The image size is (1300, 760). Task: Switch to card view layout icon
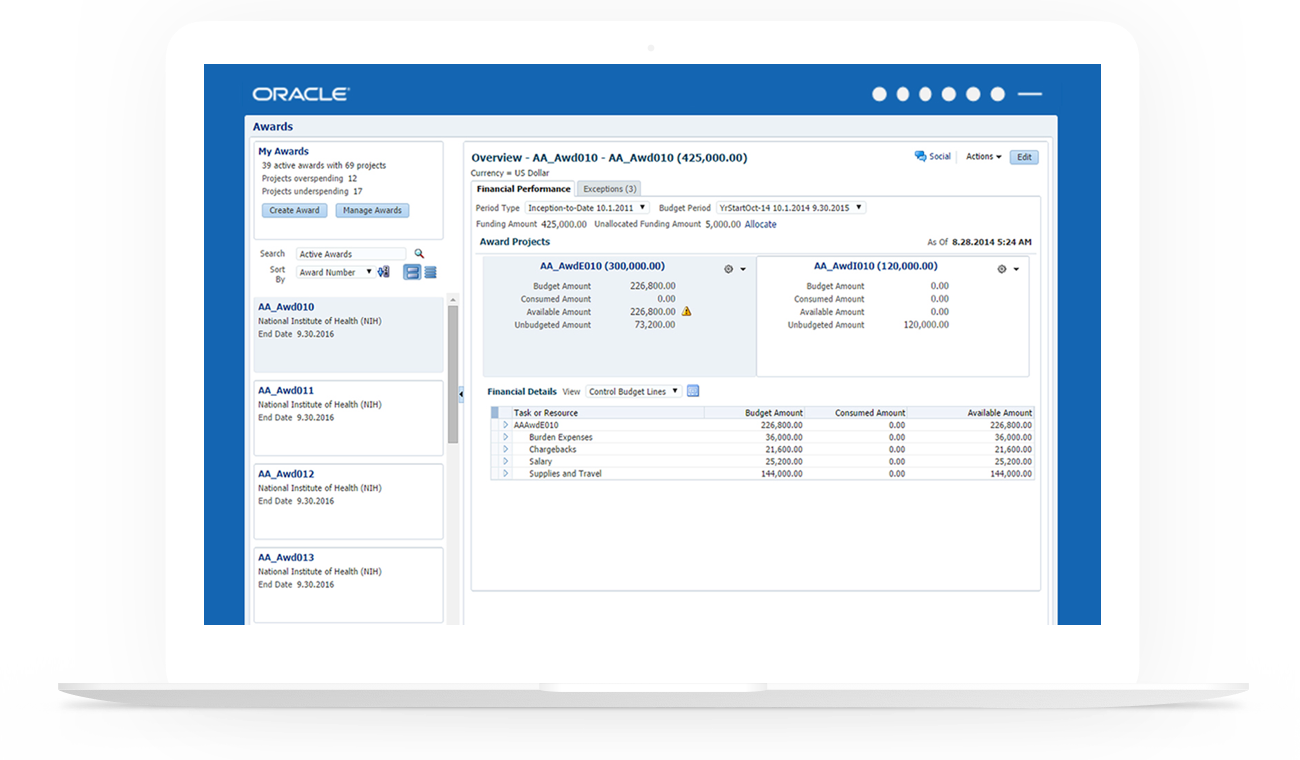coord(412,272)
